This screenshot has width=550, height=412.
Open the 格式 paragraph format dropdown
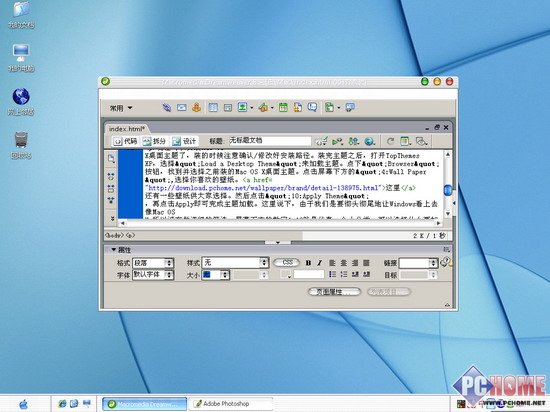[153, 263]
